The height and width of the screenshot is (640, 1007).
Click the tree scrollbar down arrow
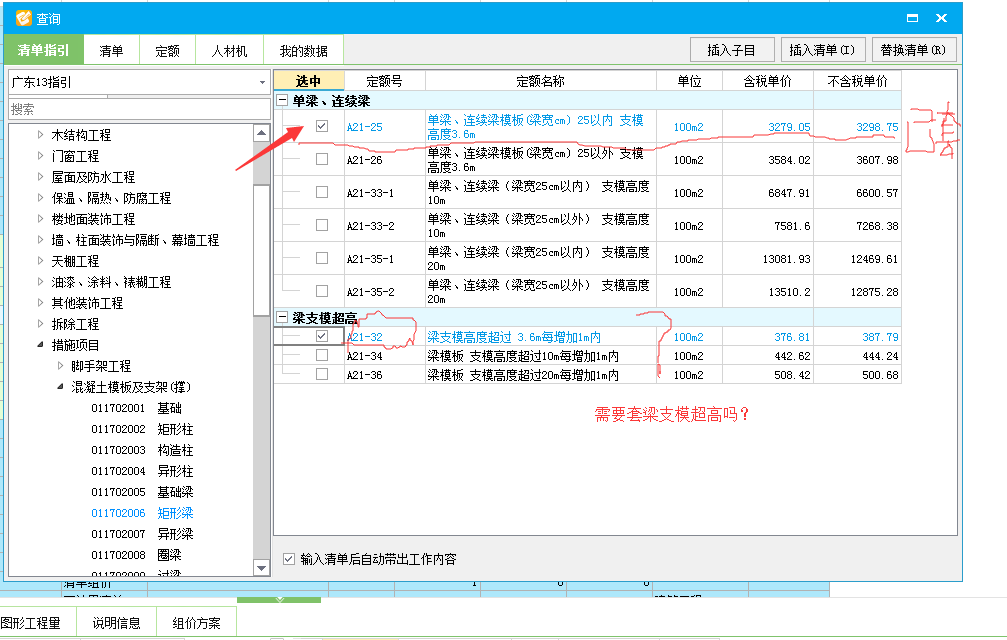click(261, 567)
